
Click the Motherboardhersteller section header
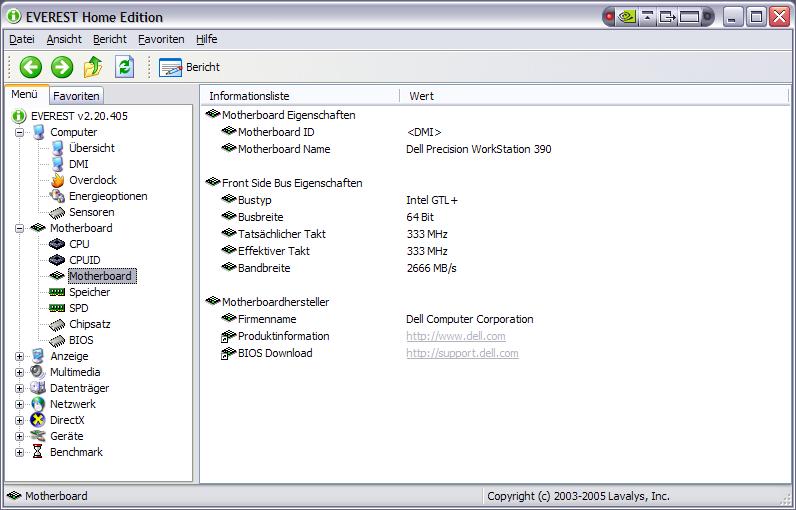pyautogui.click(x=275, y=302)
